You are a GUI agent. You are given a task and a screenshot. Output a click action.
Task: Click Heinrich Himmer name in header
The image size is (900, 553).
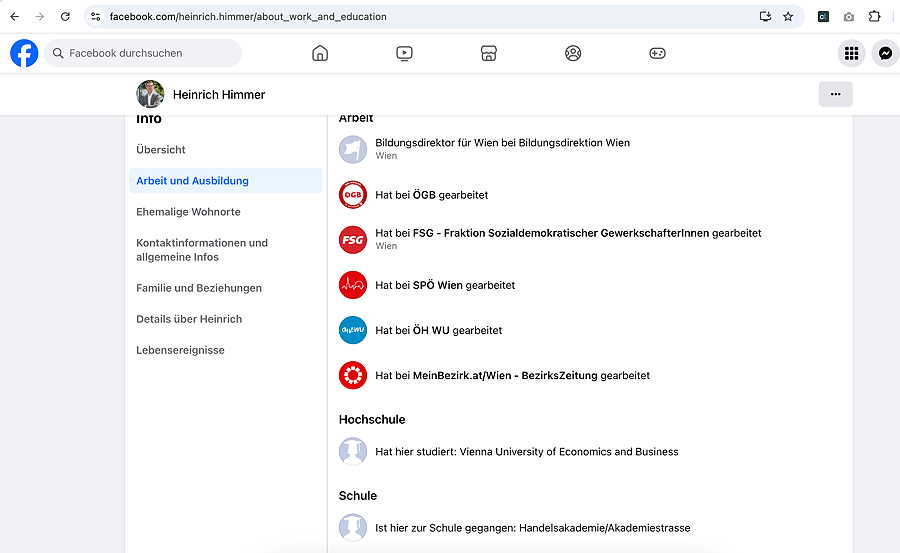pos(219,94)
